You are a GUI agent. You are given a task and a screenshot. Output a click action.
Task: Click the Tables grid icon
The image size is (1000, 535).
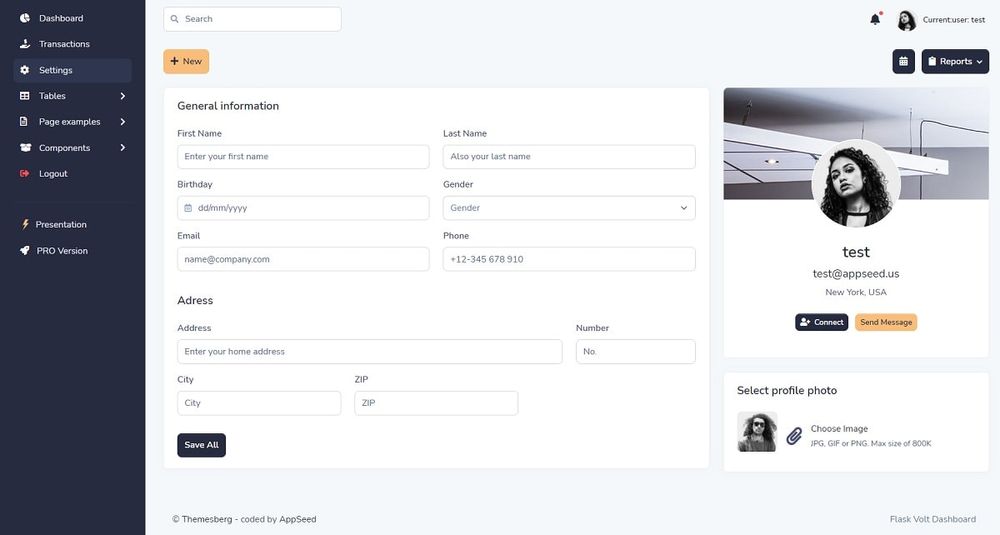pyautogui.click(x=25, y=96)
